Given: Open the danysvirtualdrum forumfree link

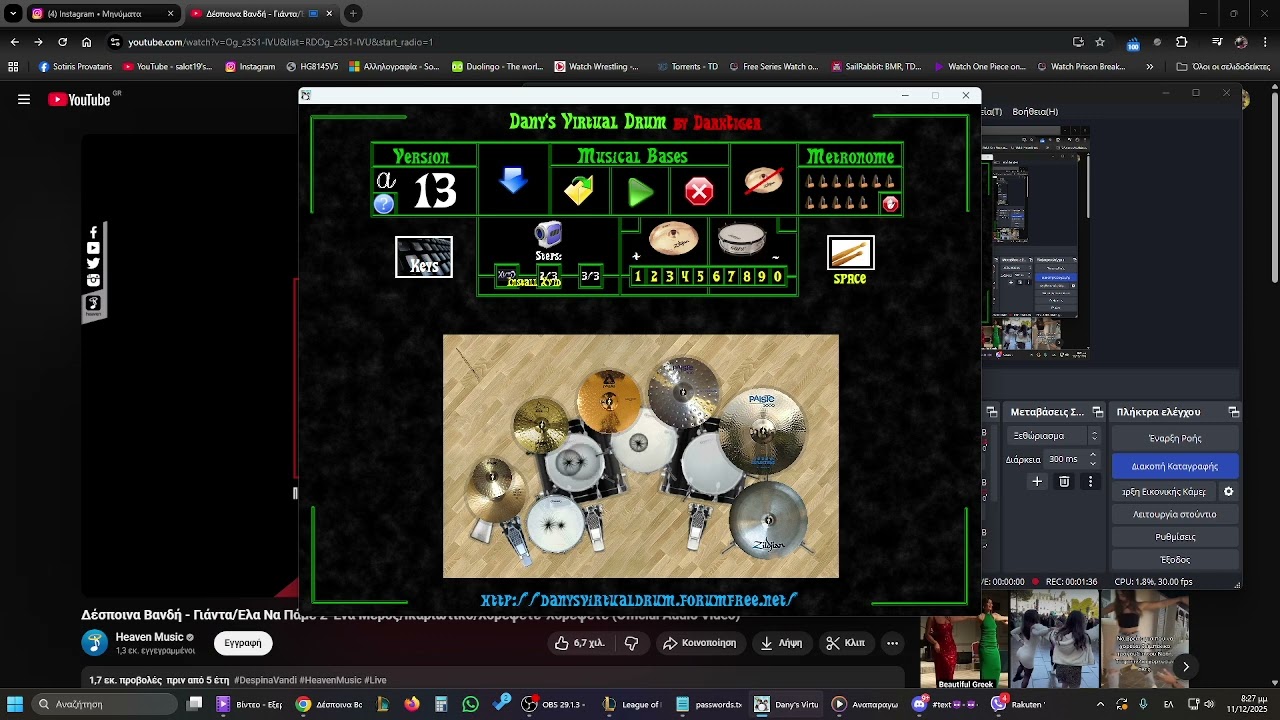Looking at the screenshot, I should coord(639,600).
